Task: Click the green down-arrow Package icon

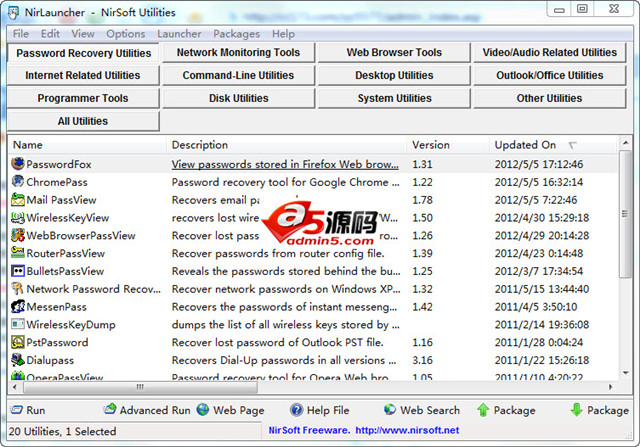Action: tap(576, 410)
